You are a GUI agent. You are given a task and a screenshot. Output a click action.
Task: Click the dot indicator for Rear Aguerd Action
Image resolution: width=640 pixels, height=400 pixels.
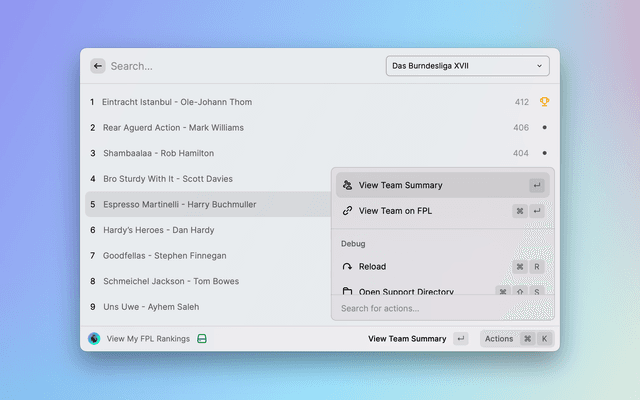click(544, 128)
